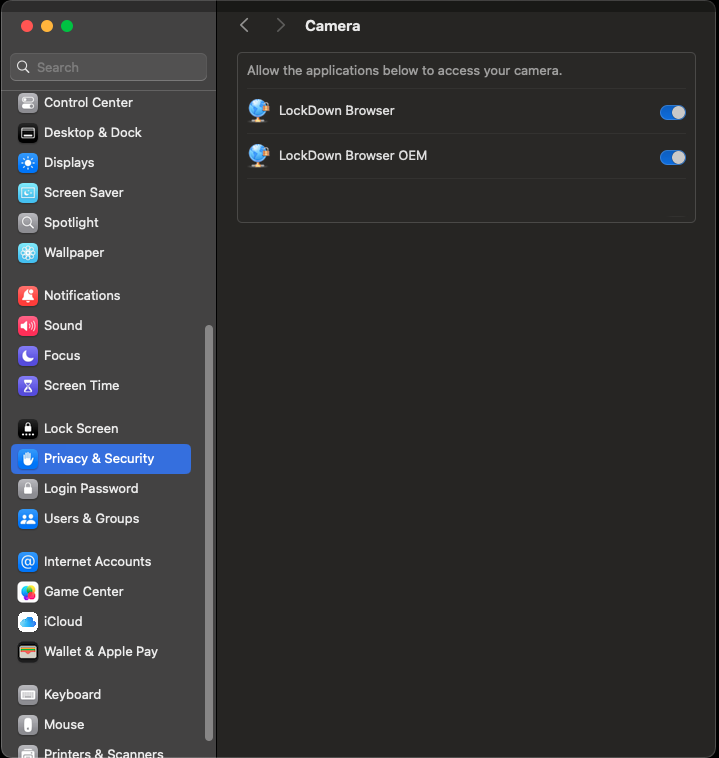
Task: Open the Screen Time hourglass icon
Action: [28, 385]
